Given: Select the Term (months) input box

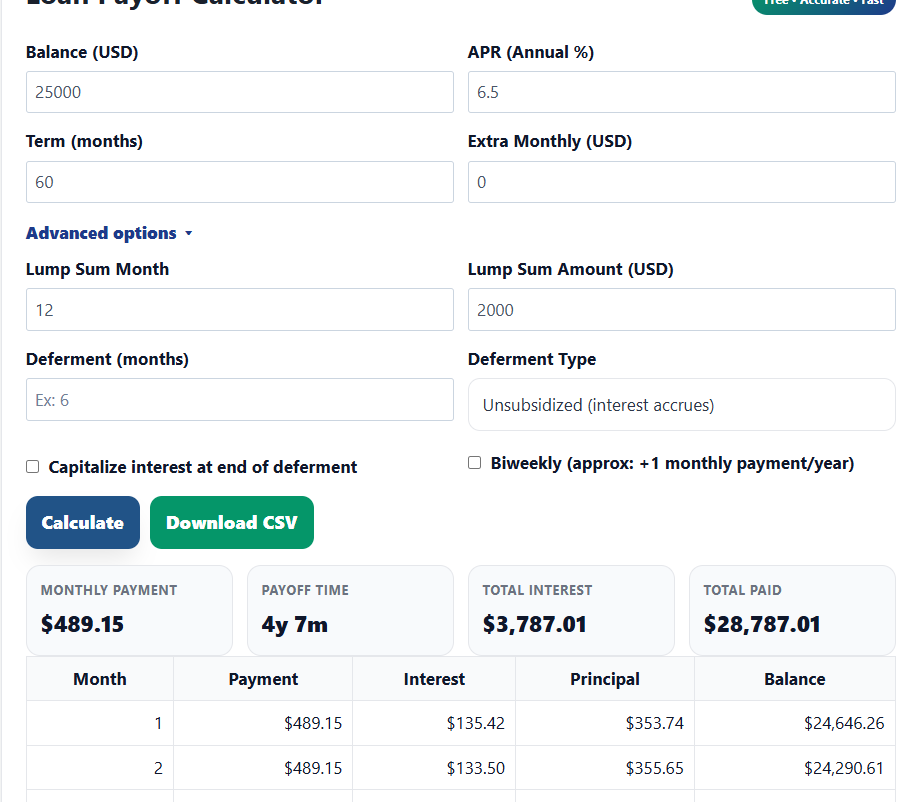Looking at the screenshot, I should click(239, 182).
